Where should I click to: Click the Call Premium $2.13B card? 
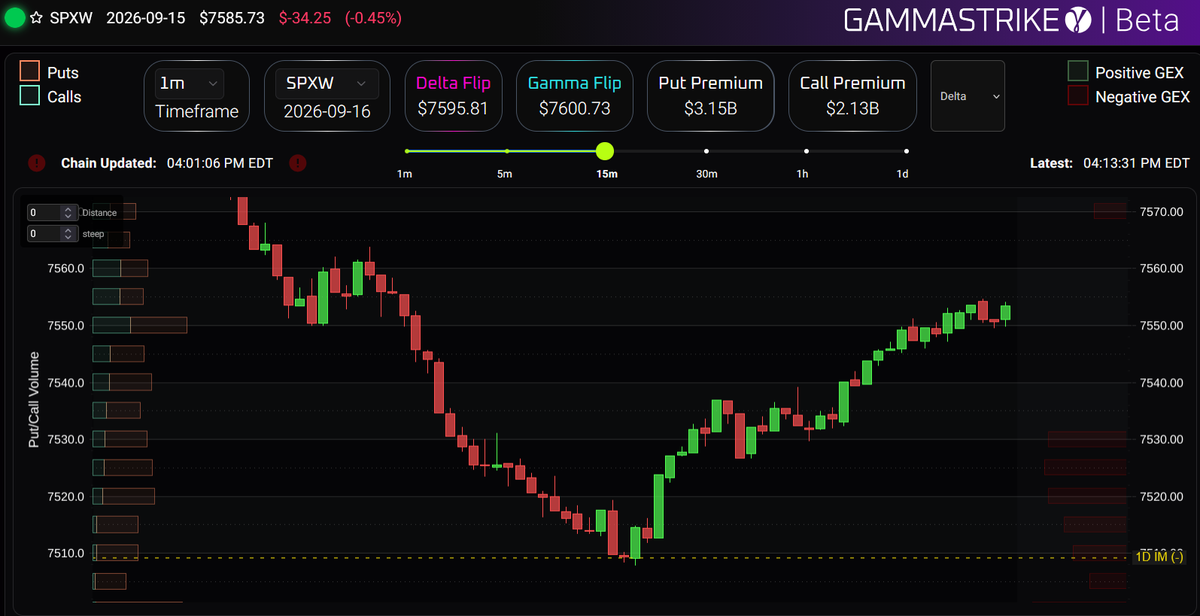852,96
